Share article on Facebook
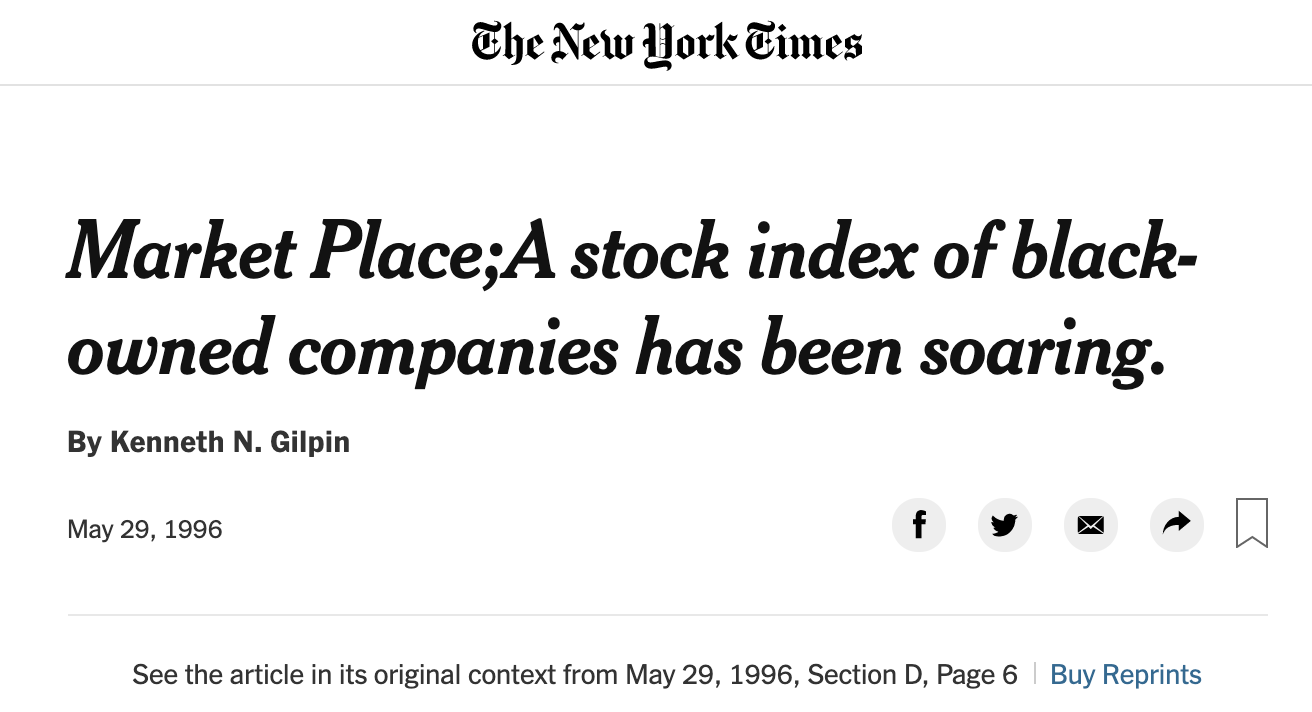This screenshot has height=712, width=1312. tap(918, 525)
